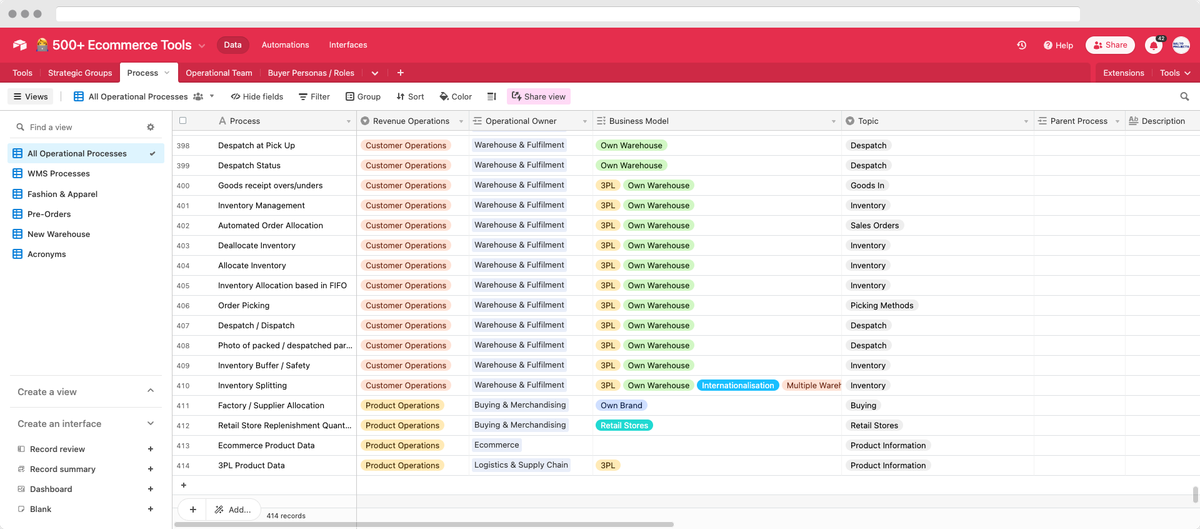The image size is (1200, 529).
Task: Open view settings gear in sidebar
Action: pyautogui.click(x=151, y=127)
